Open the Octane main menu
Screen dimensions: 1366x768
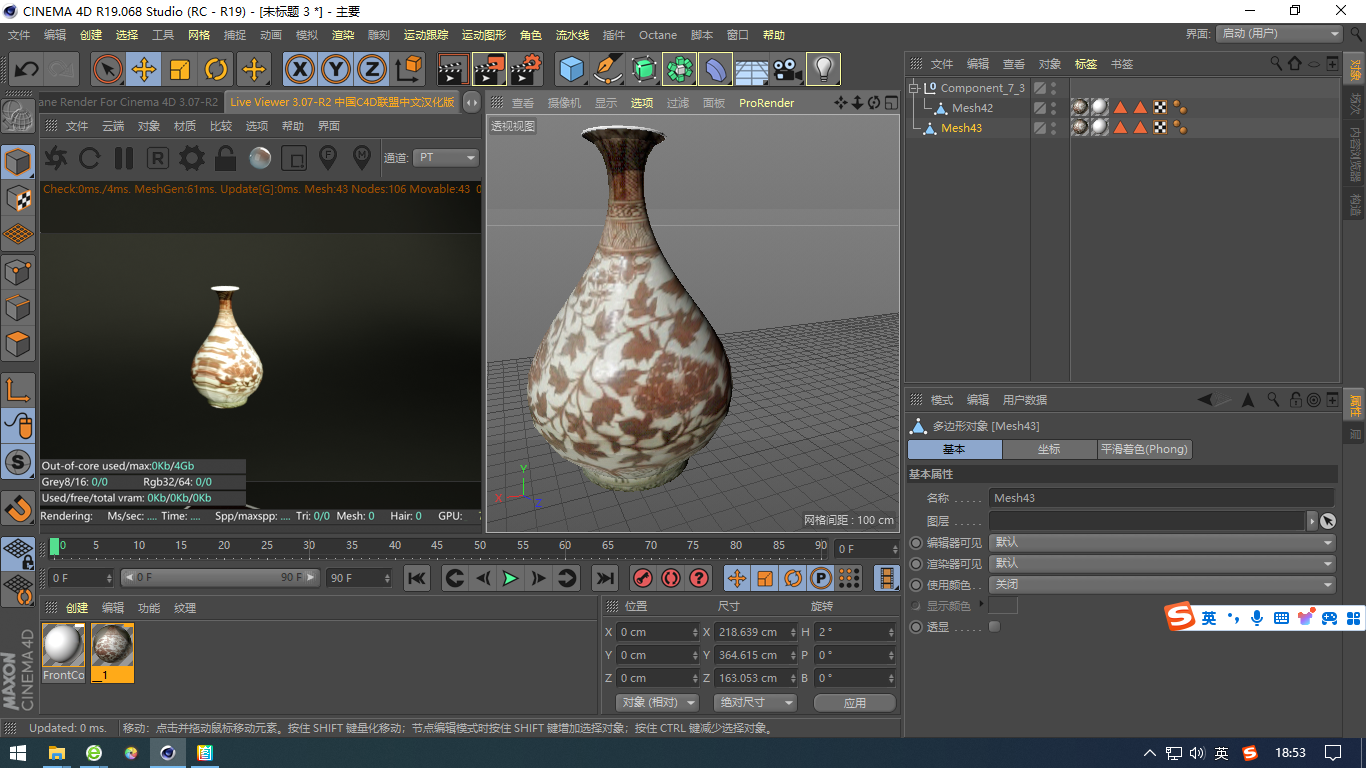[x=658, y=35]
